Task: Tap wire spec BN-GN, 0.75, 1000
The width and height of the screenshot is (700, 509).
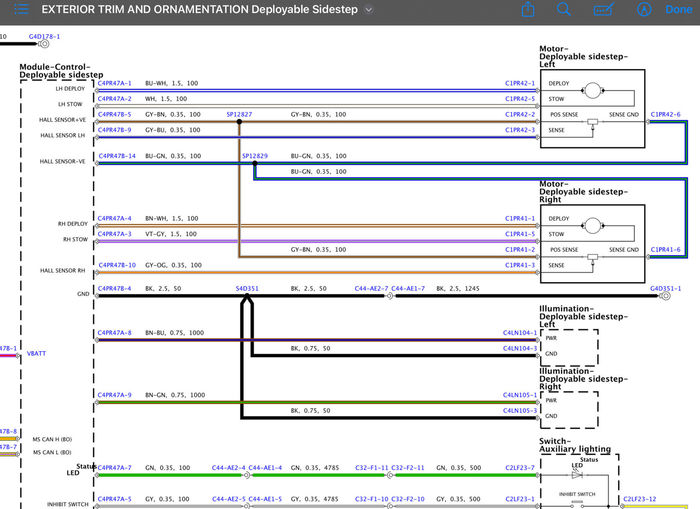Action: 175,395
